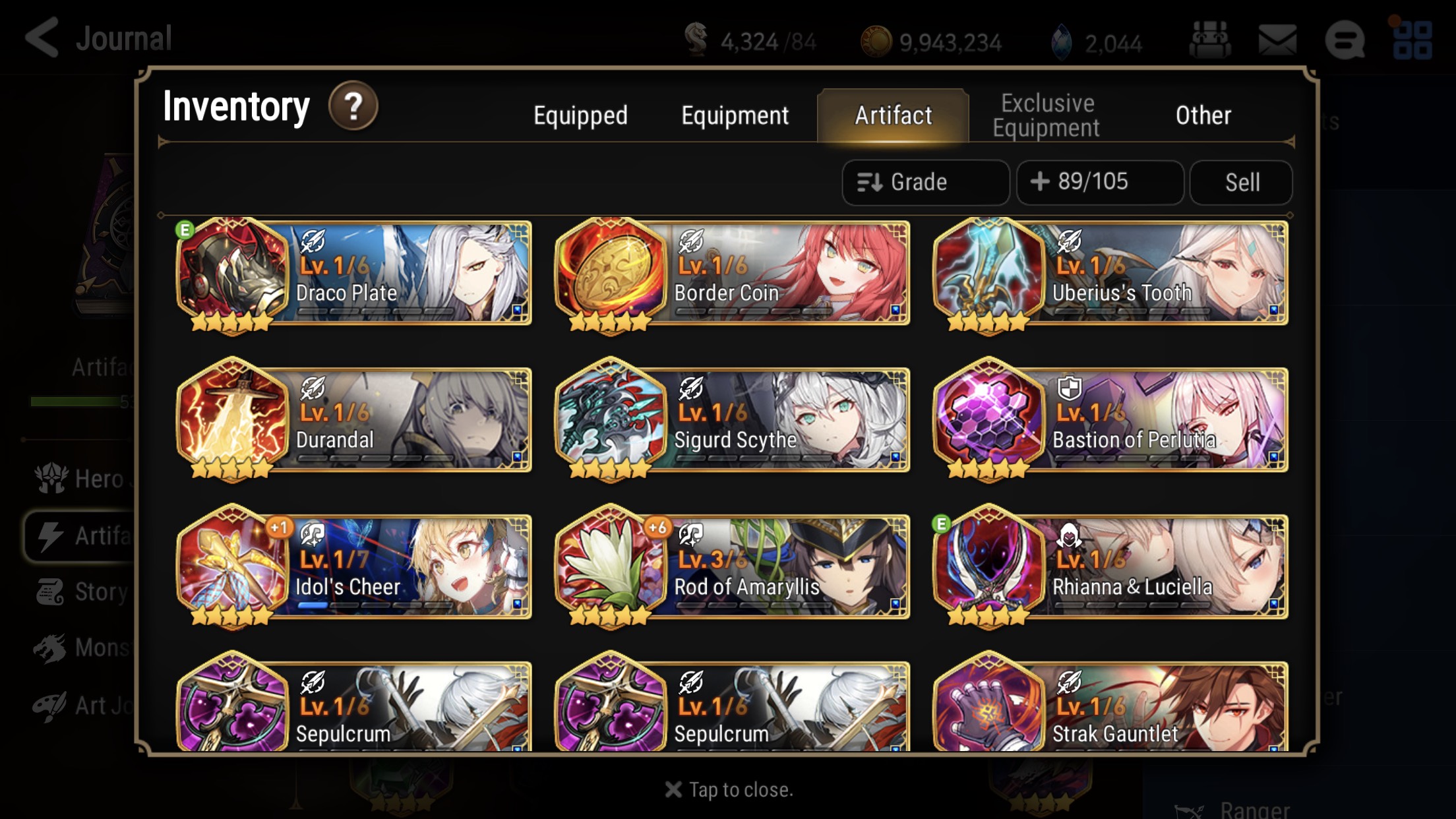Switch to the Exclusive Equipment tab
This screenshot has height=819, width=1456.
[x=1046, y=115]
